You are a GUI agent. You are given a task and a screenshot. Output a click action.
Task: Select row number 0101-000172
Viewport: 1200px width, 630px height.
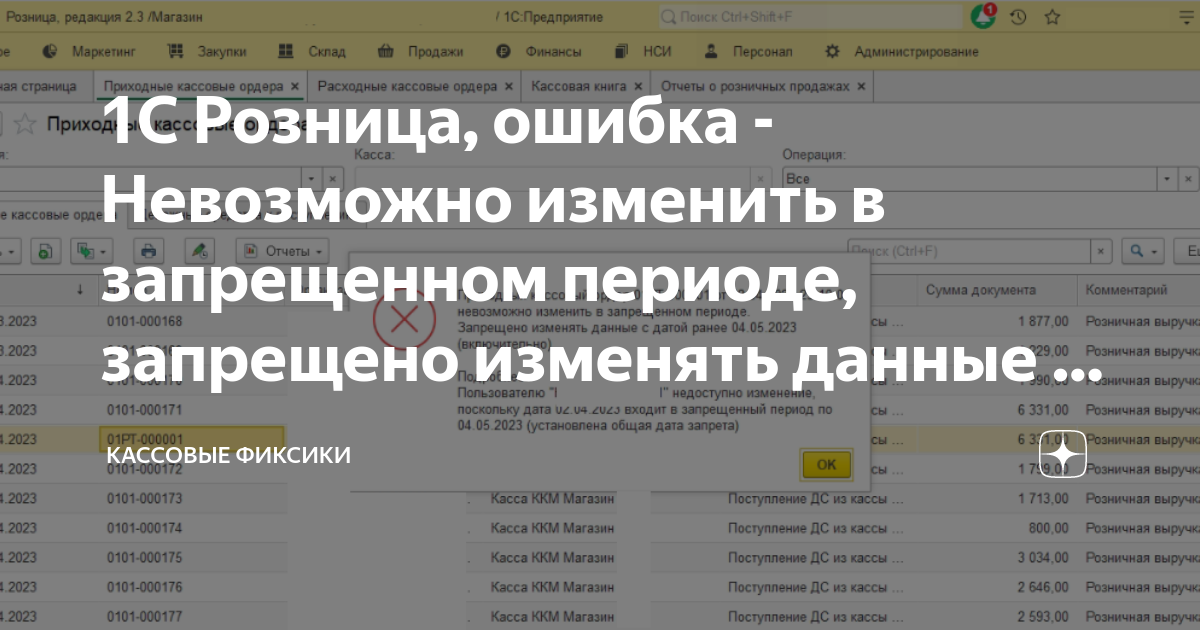coord(145,468)
